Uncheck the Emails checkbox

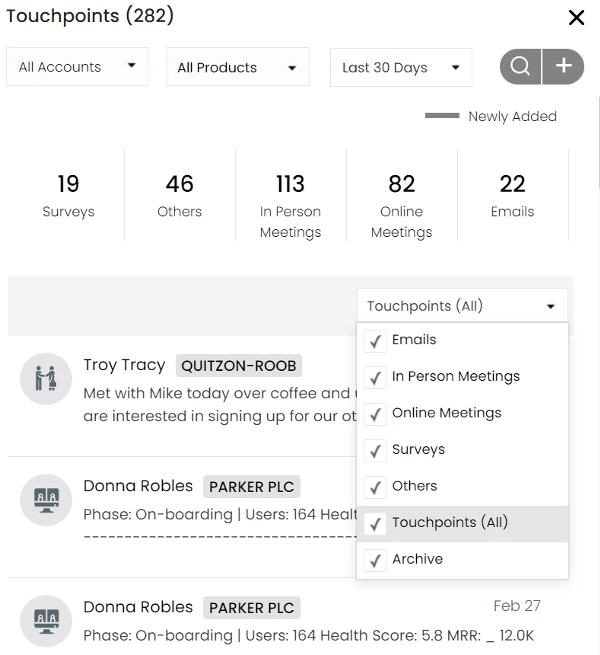(375, 341)
